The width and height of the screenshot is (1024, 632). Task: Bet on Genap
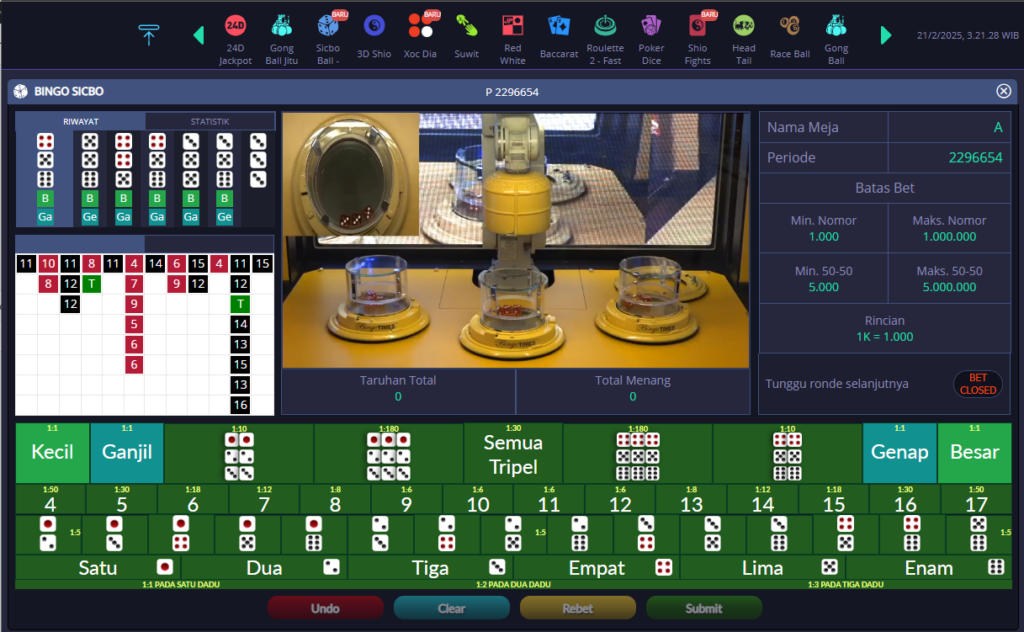click(899, 452)
